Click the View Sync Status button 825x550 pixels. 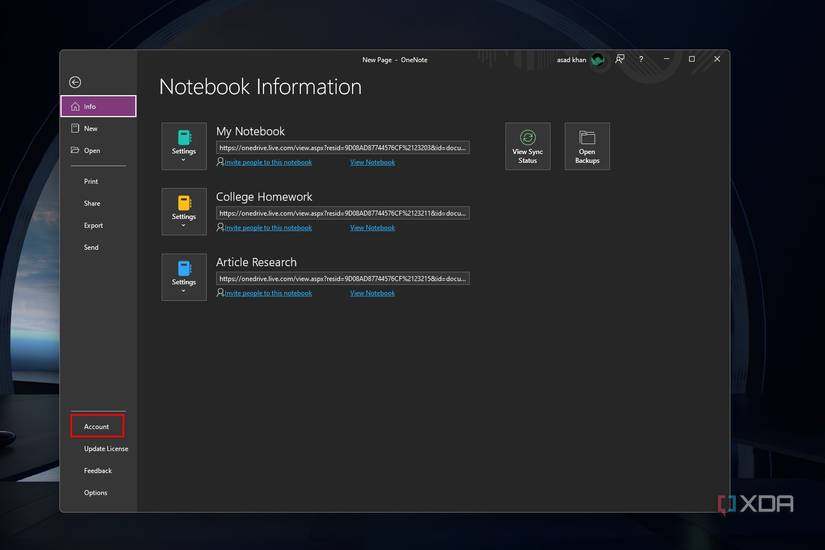[528, 146]
